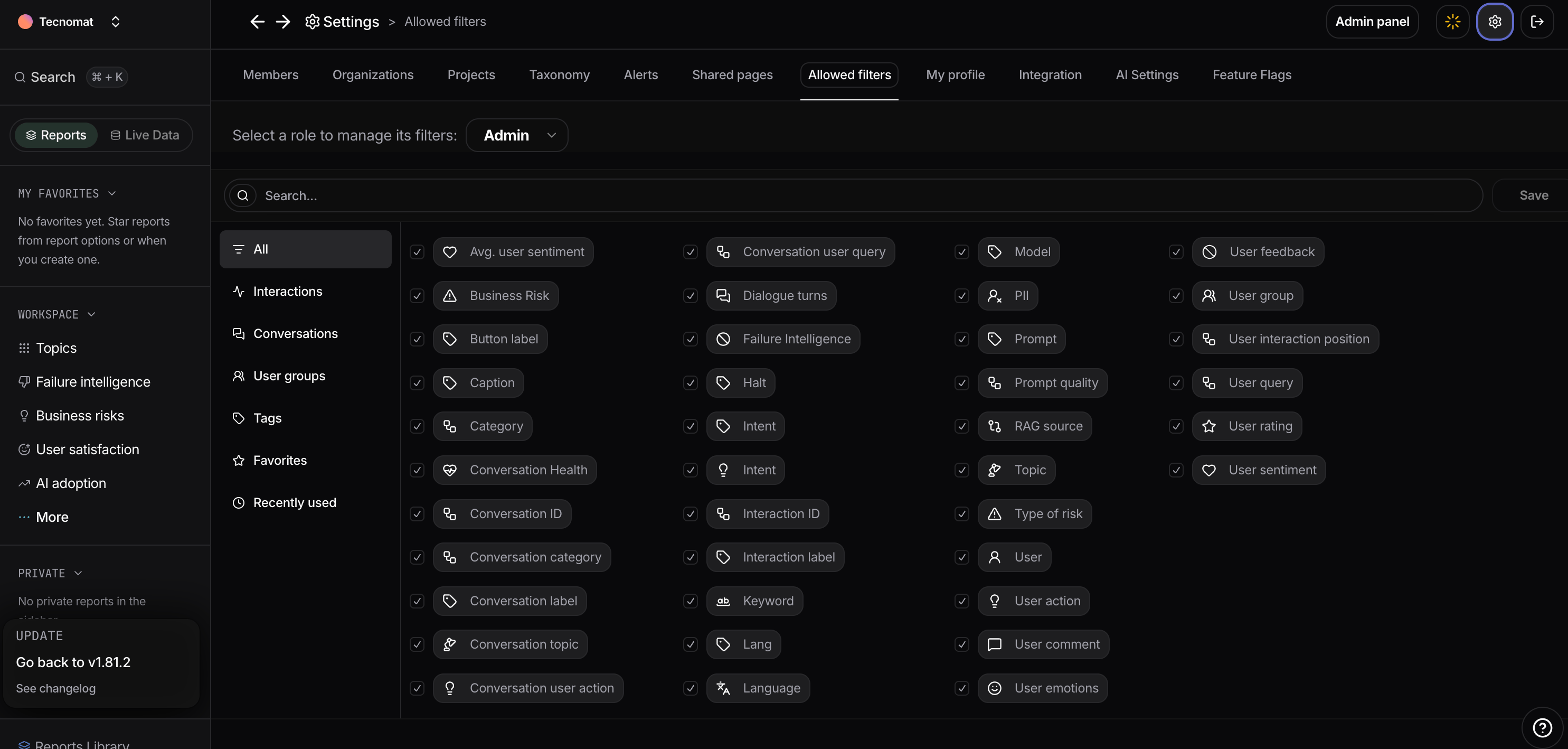Image resolution: width=1568 pixels, height=749 pixels.
Task: Click the smiley icon on User emotions
Action: pyautogui.click(x=995, y=688)
